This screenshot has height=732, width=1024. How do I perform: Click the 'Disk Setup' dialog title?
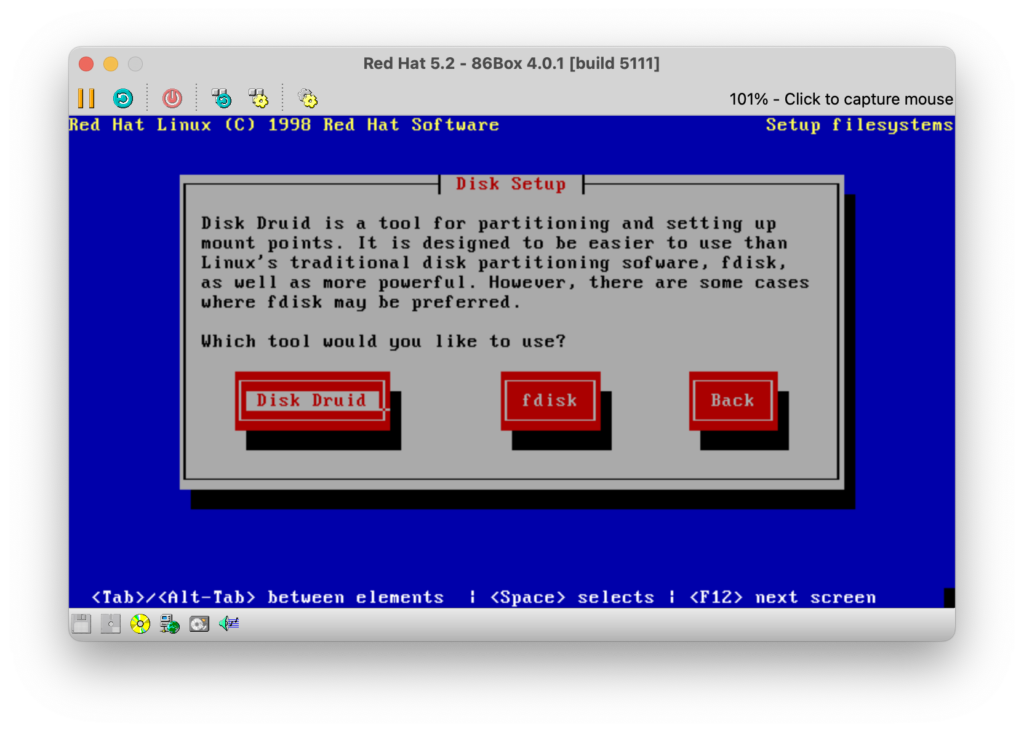click(511, 184)
